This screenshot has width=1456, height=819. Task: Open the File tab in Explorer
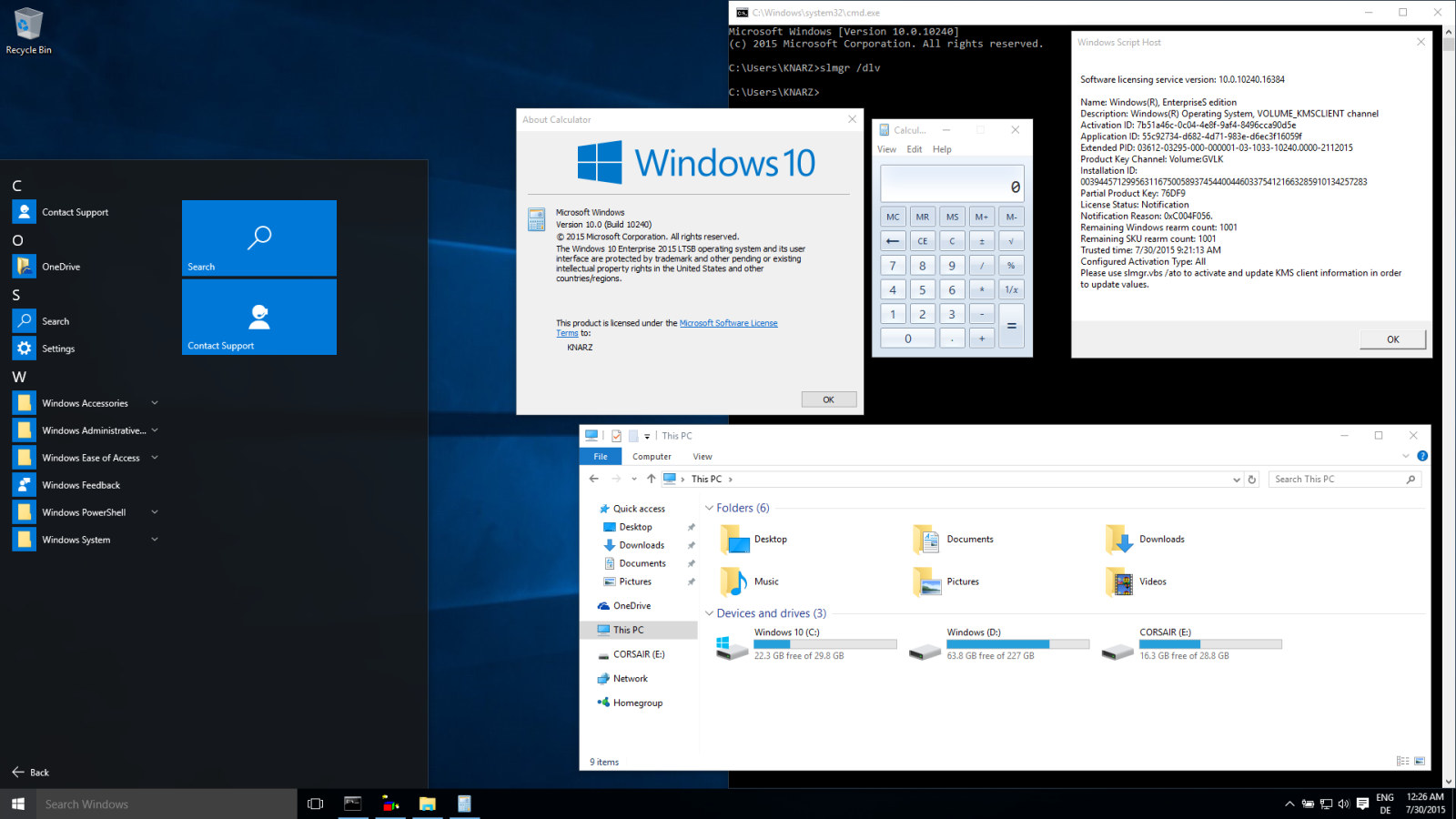tap(601, 456)
